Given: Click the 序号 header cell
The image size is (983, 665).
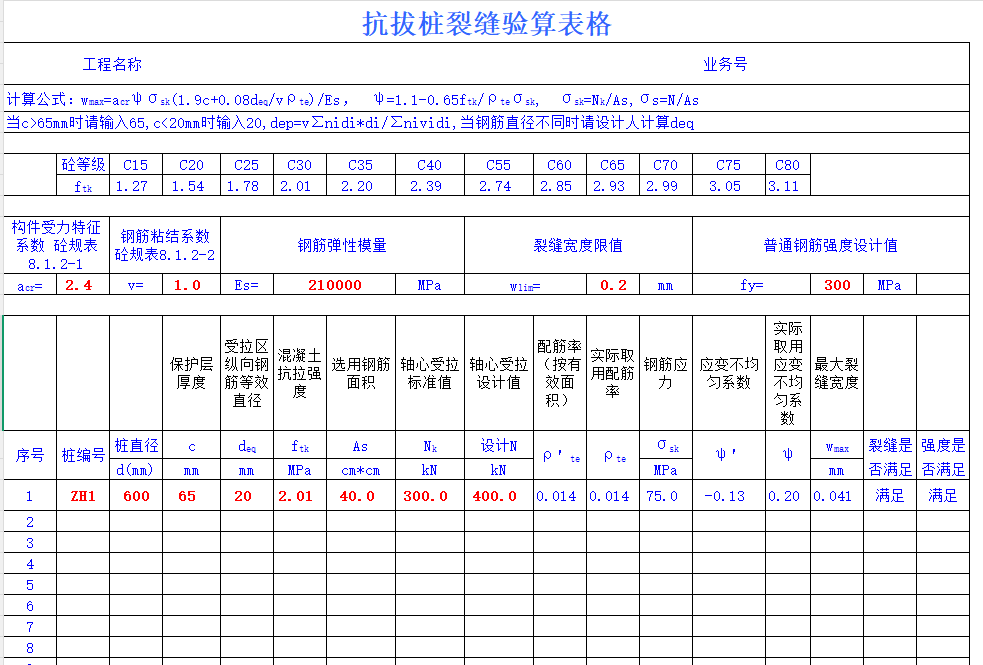Looking at the screenshot, I should click(30, 456).
